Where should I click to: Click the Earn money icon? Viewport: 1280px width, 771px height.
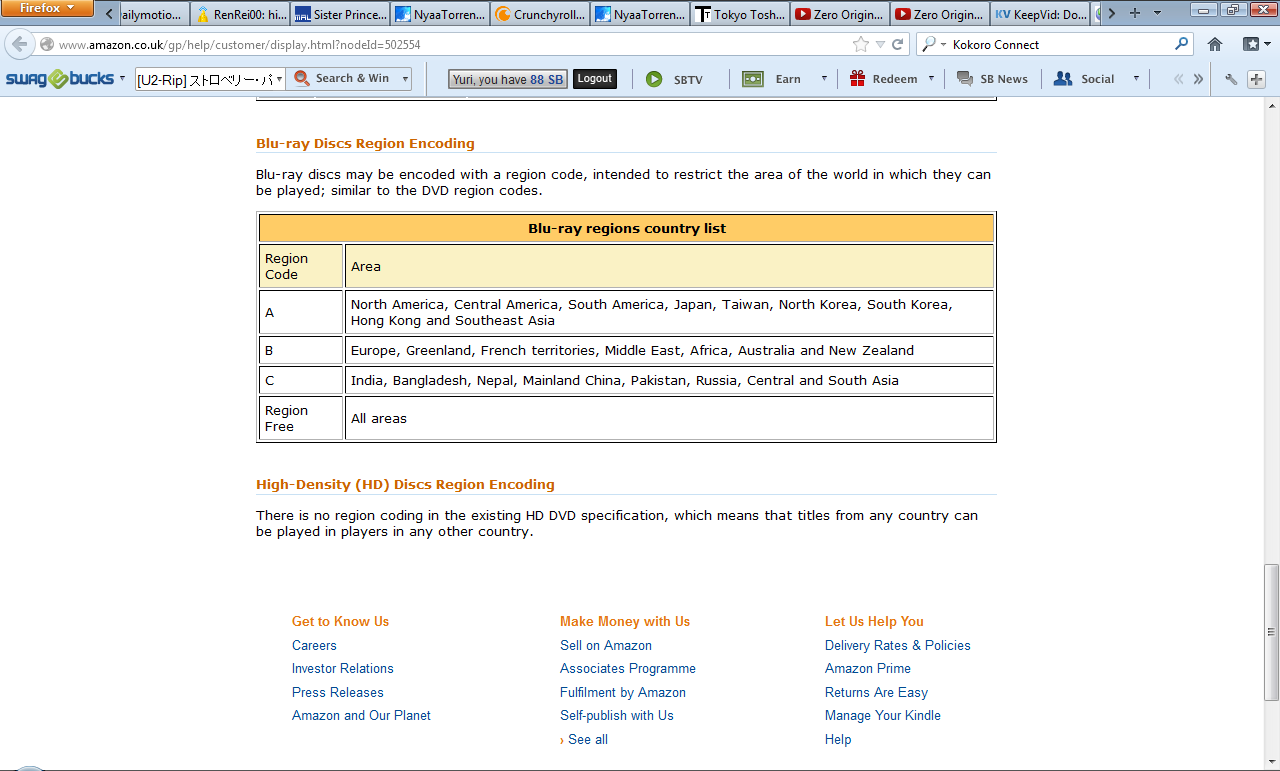click(x=753, y=79)
